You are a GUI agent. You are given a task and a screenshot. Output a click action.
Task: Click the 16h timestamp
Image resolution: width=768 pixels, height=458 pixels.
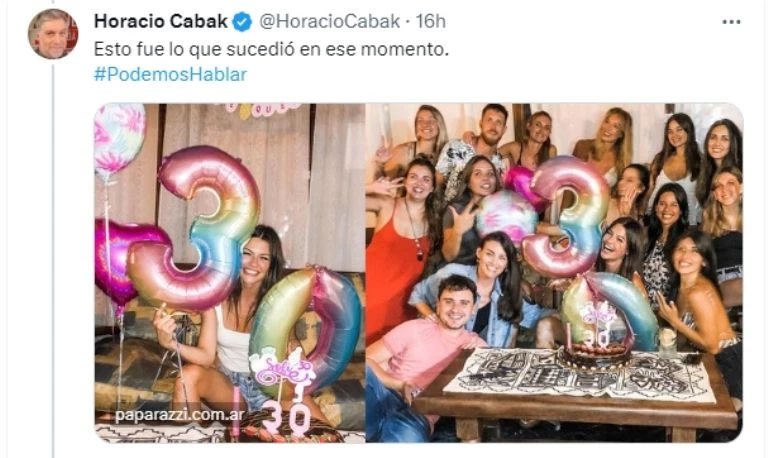pos(431,22)
